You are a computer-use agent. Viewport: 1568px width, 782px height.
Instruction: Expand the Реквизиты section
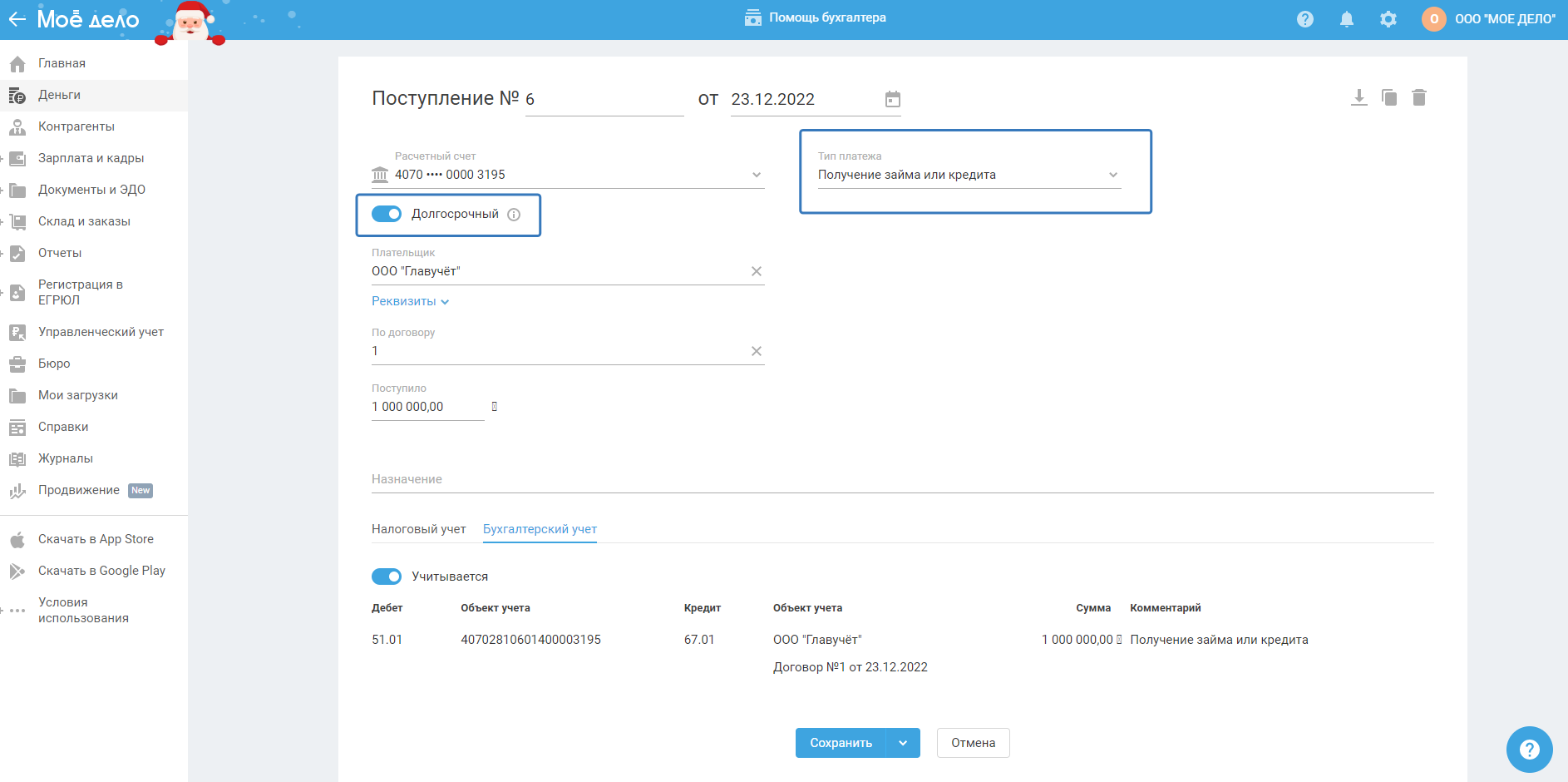pyautogui.click(x=410, y=301)
